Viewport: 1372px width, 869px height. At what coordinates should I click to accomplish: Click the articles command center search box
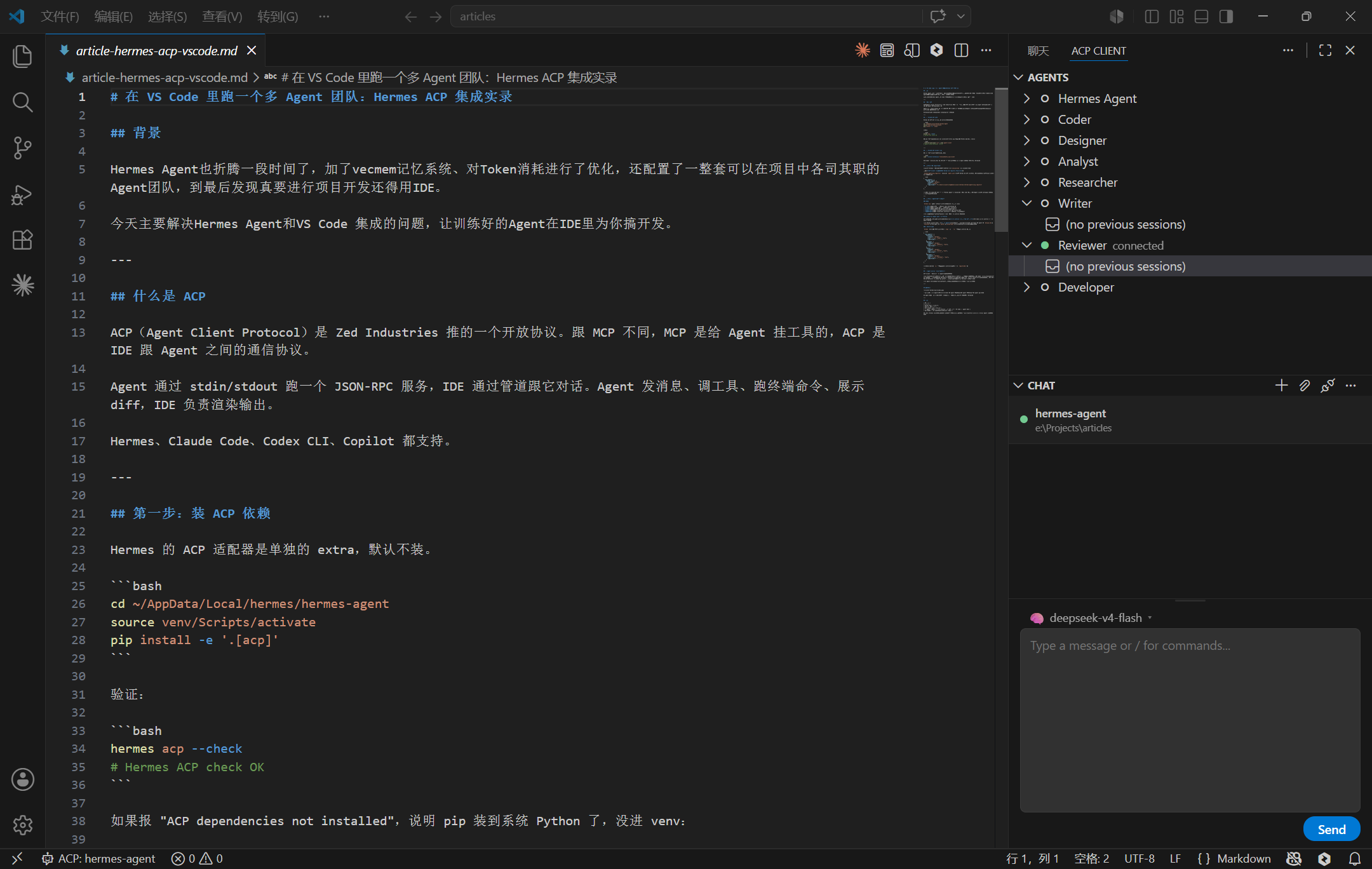(686, 17)
